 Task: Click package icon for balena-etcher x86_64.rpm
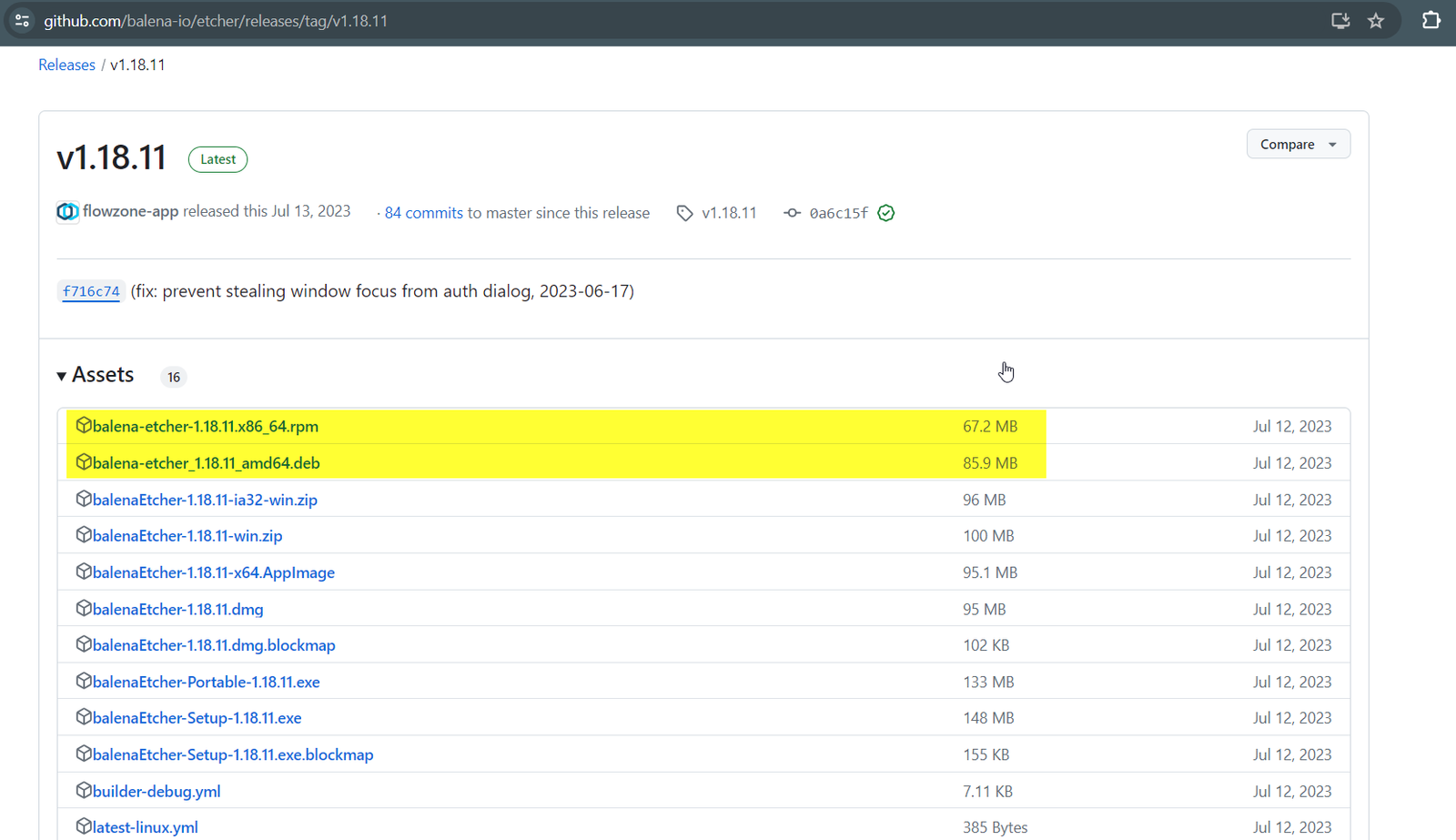click(84, 425)
